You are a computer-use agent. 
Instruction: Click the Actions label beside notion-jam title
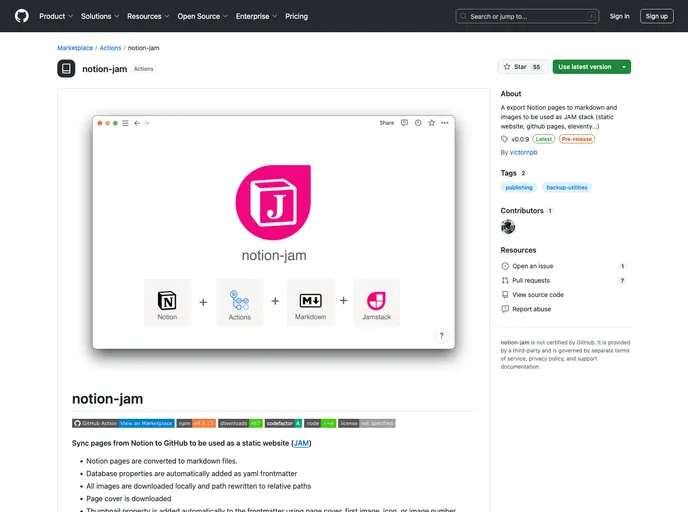pos(143,69)
